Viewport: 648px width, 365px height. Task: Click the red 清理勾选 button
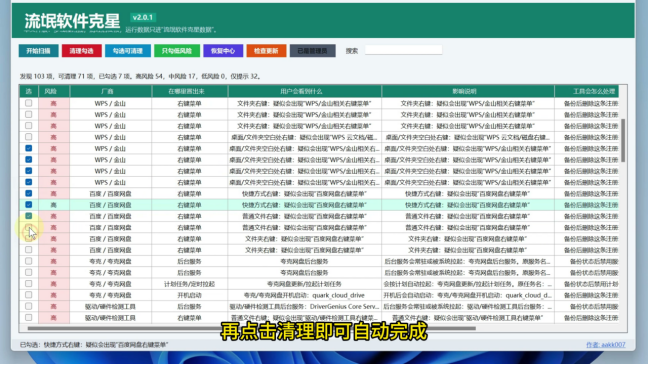81,51
